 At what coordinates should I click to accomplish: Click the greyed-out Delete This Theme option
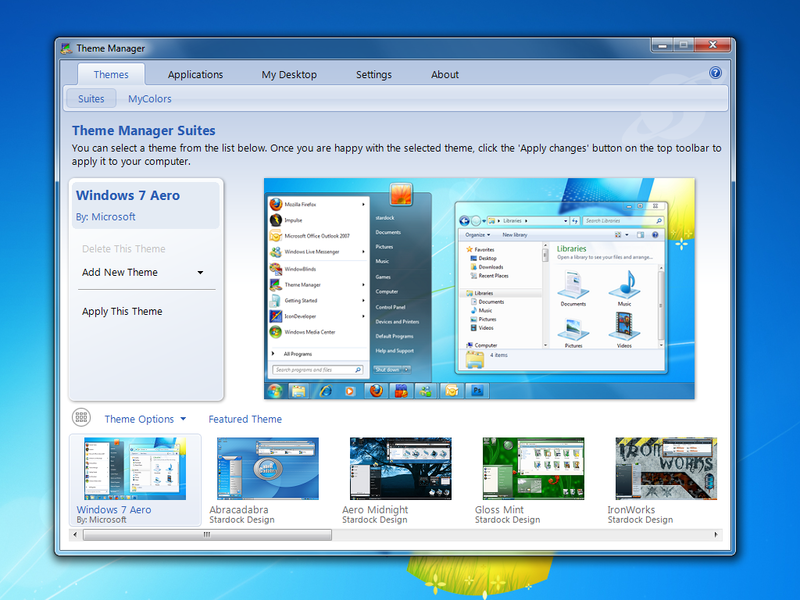click(123, 249)
